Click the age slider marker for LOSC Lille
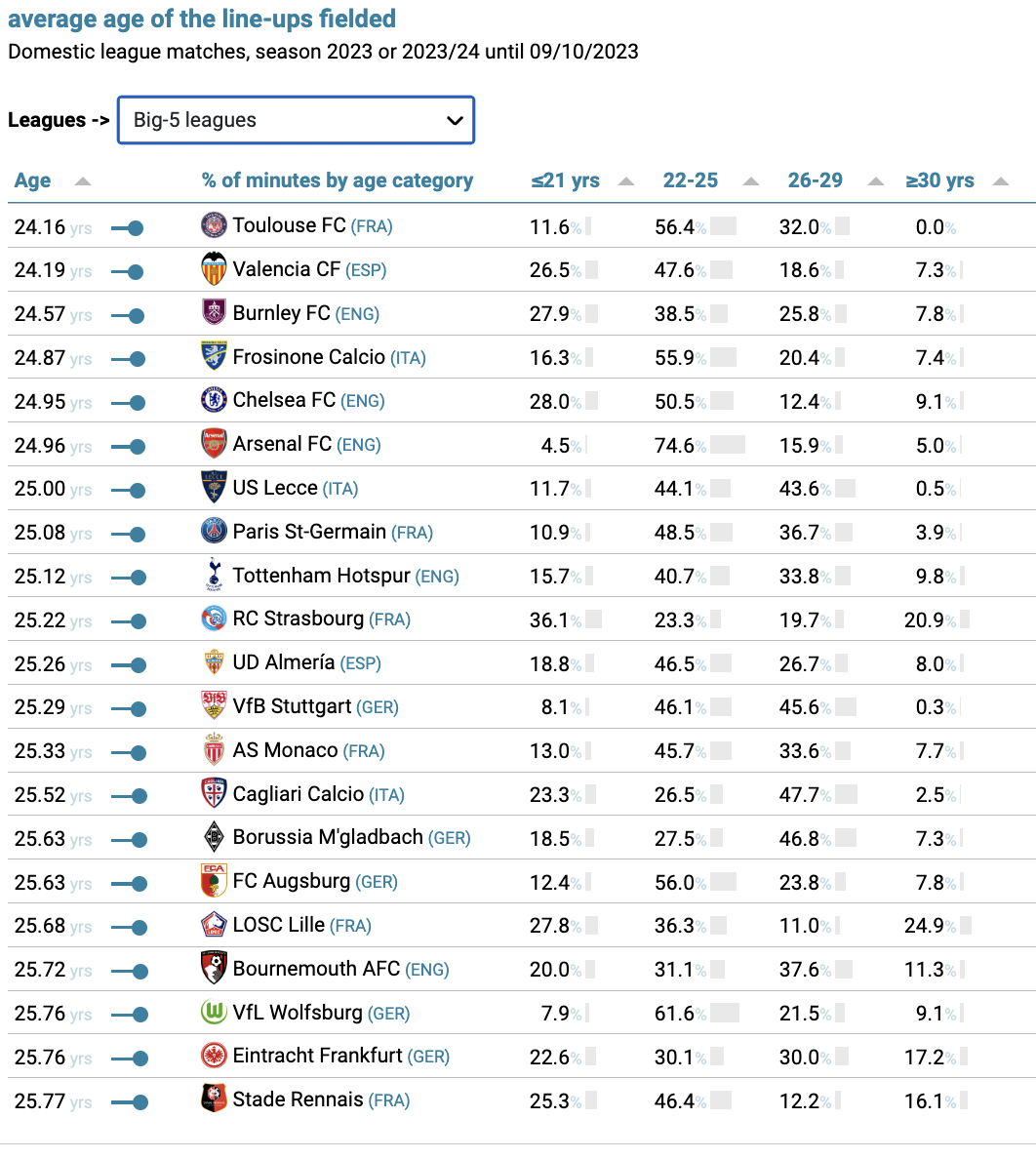Viewport: 1036px width, 1159px height. pos(139,928)
